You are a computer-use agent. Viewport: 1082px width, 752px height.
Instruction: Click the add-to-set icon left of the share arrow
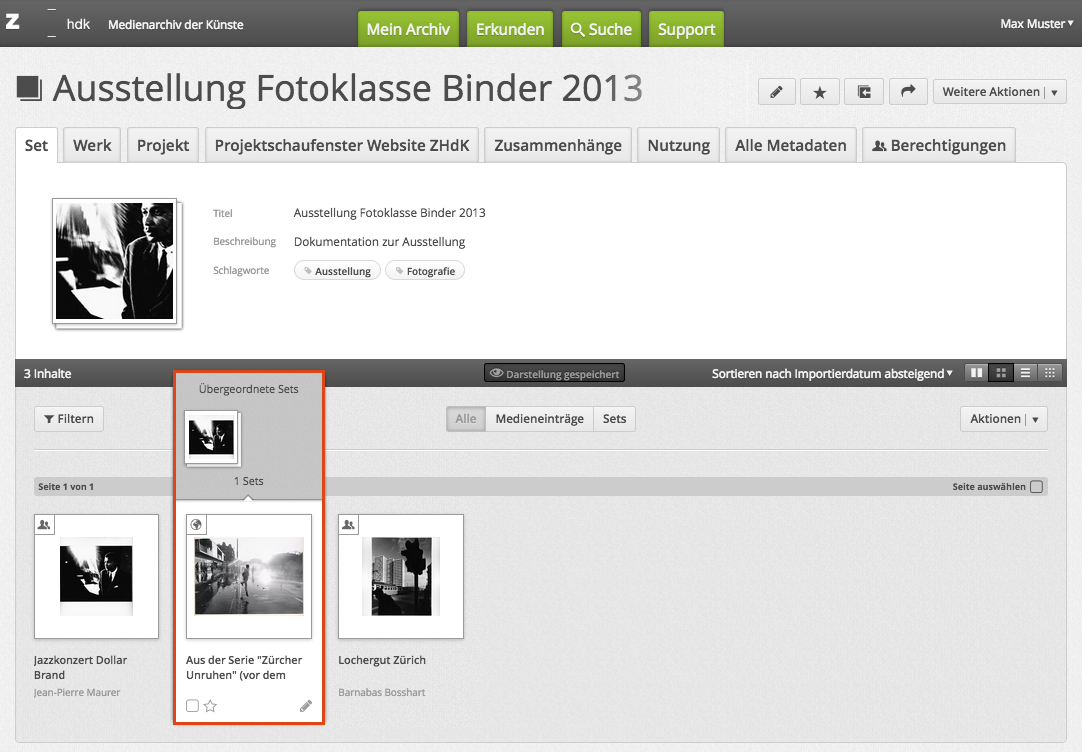[x=864, y=92]
